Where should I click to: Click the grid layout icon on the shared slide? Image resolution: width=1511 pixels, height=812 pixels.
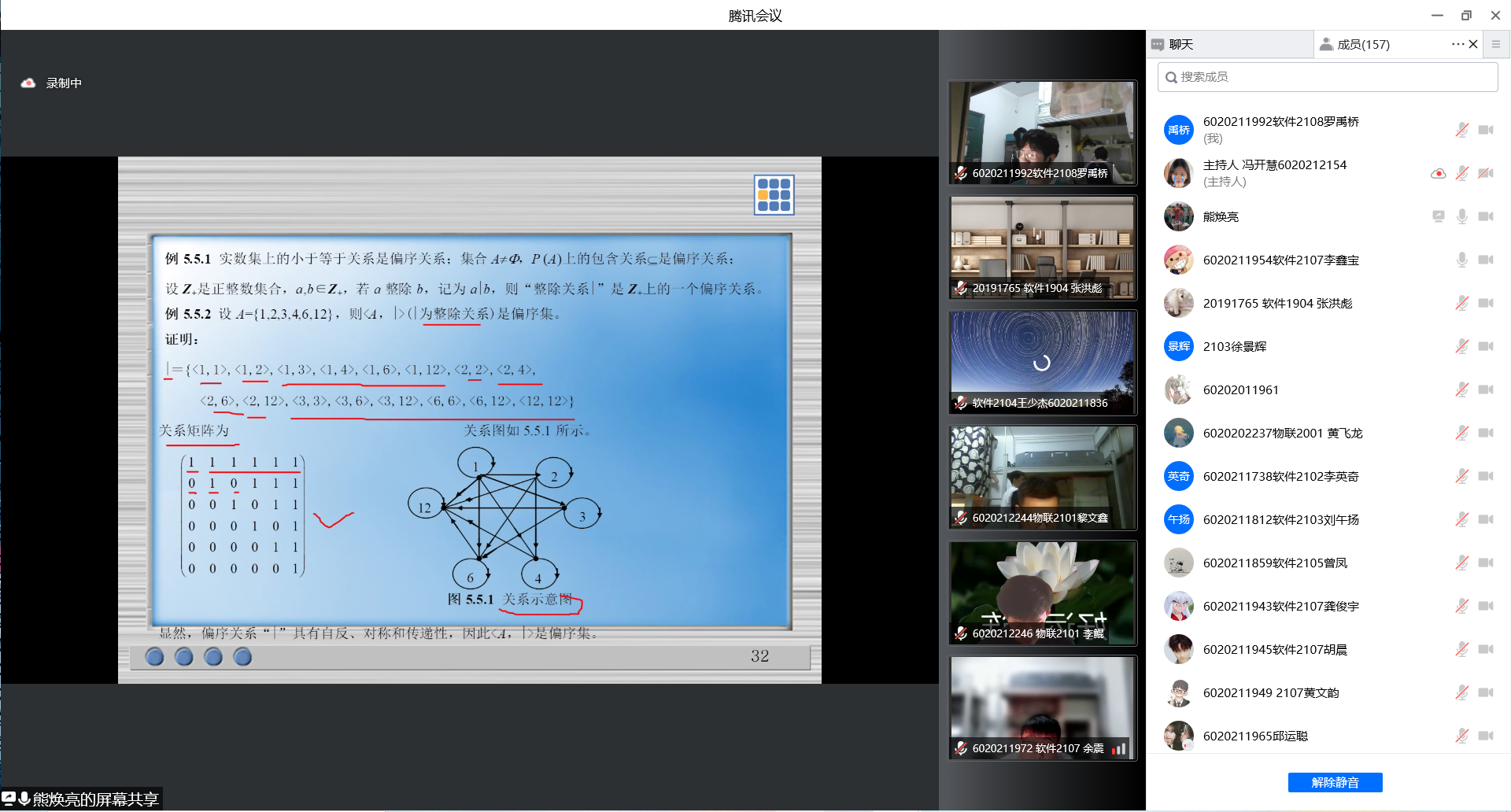[774, 194]
